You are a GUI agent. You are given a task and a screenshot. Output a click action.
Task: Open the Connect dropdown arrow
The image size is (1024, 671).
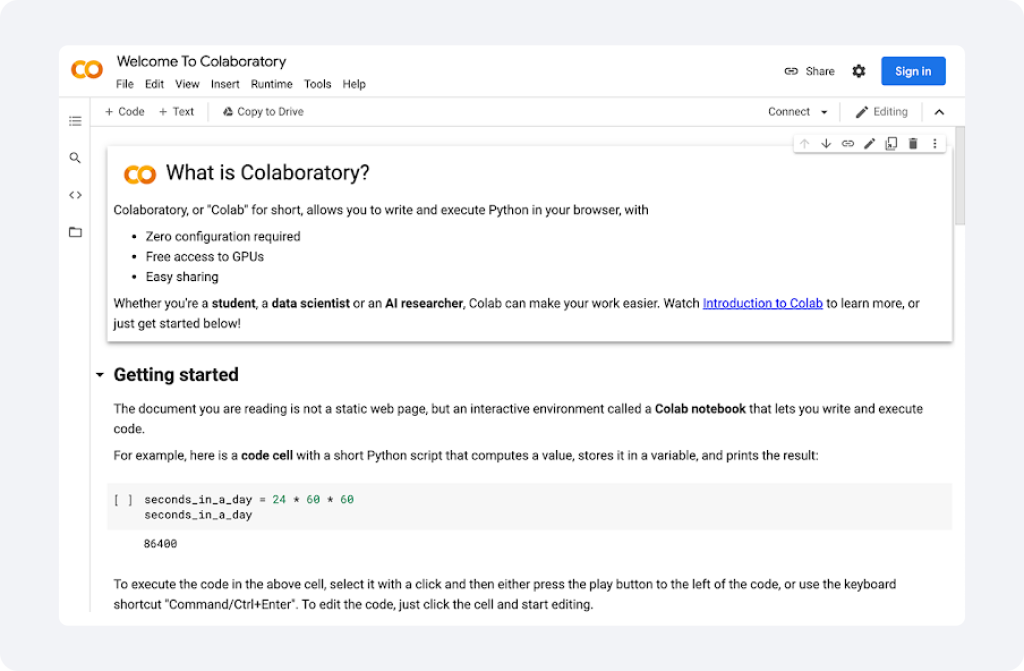click(824, 112)
